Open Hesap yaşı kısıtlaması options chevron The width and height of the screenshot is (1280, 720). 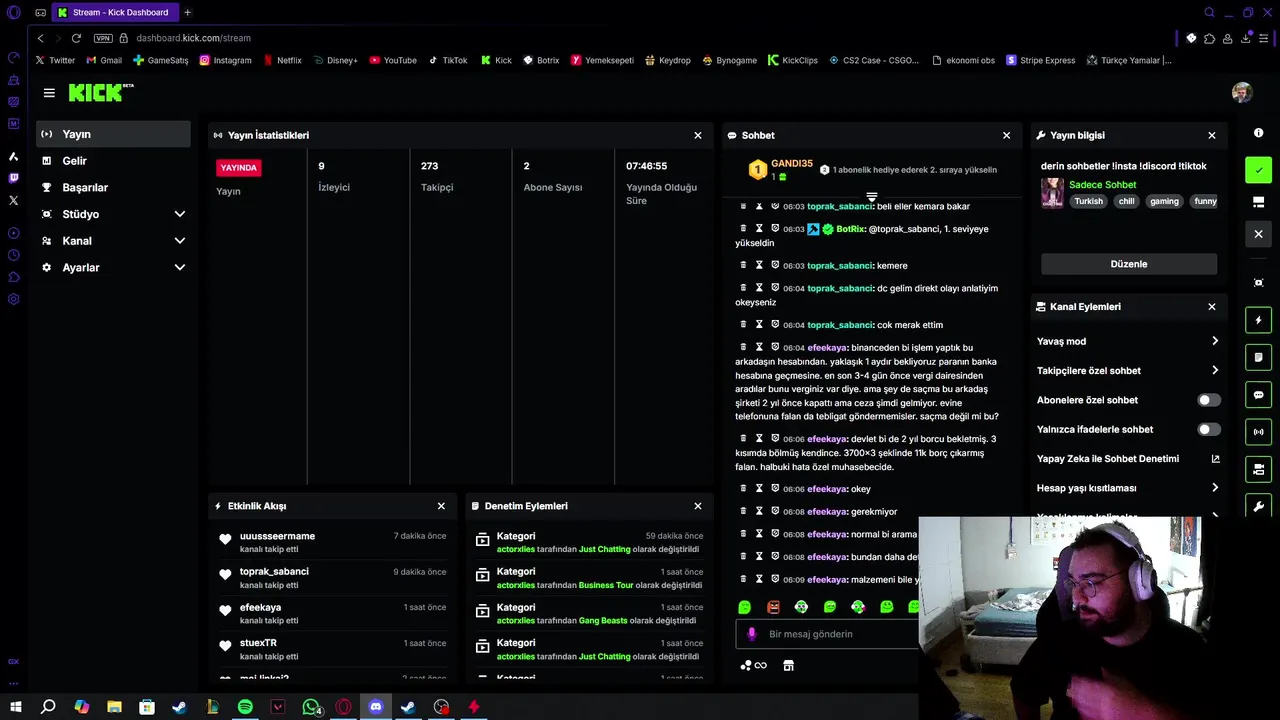tap(1215, 488)
